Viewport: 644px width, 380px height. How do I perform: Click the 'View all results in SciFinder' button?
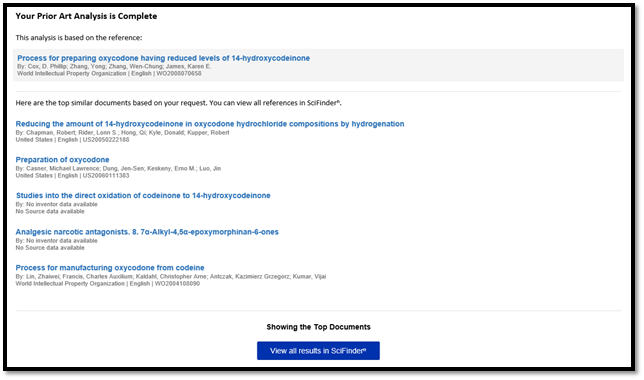pos(318,351)
